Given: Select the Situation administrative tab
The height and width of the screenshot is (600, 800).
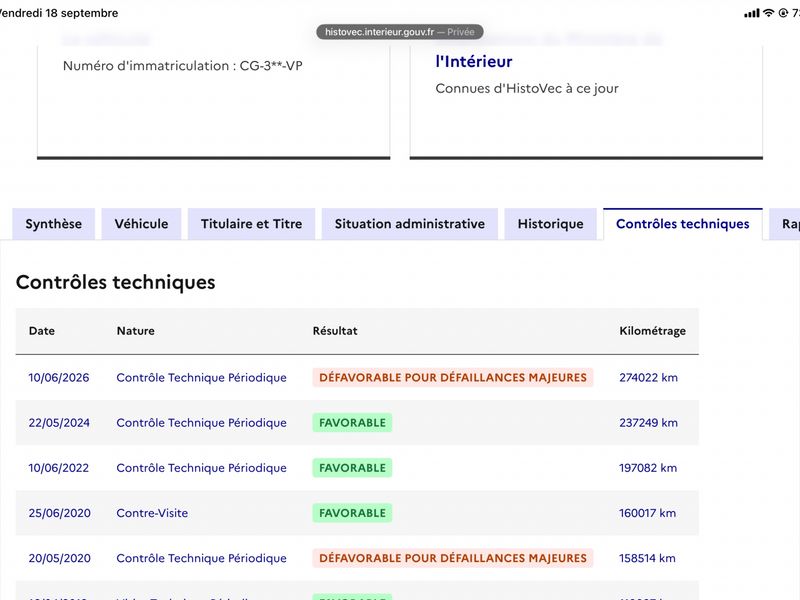Looking at the screenshot, I should (410, 224).
